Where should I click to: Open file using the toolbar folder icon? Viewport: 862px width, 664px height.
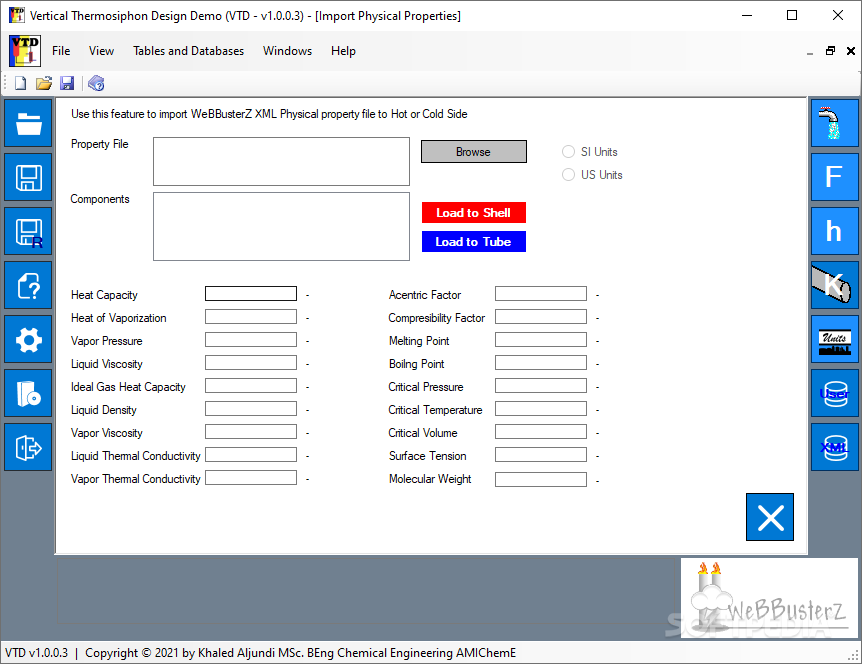click(44, 83)
